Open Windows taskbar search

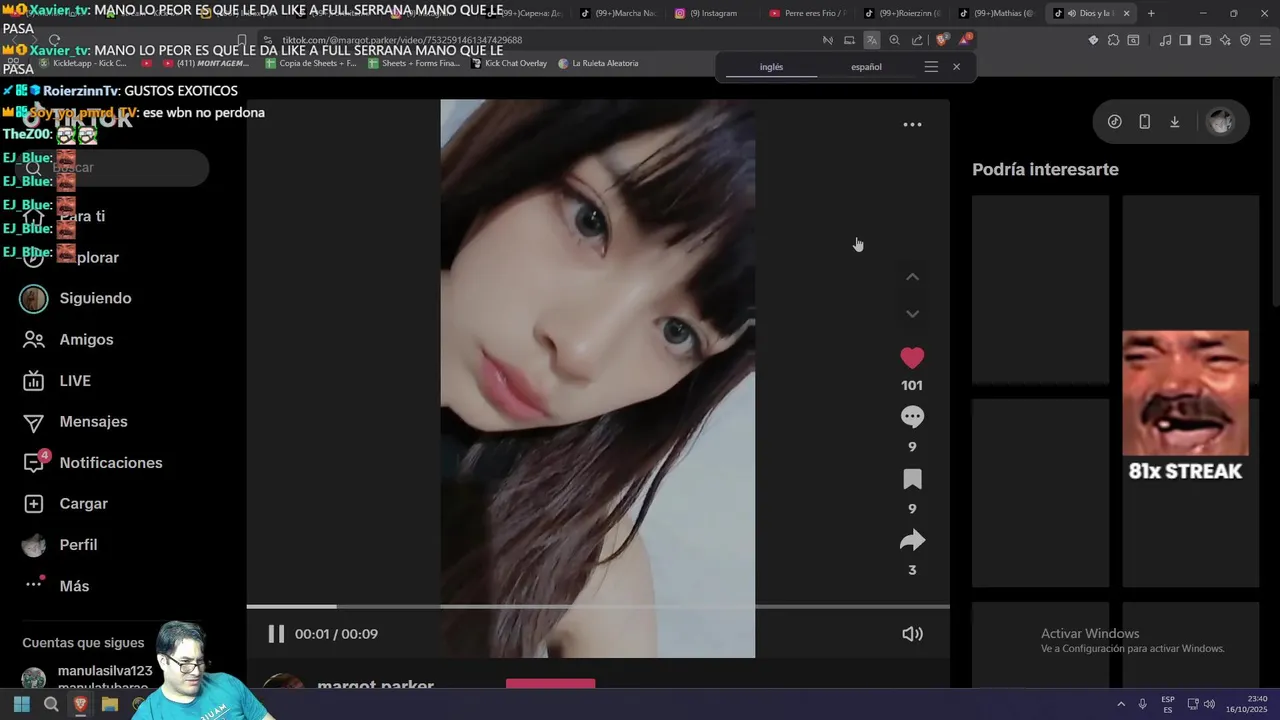pyautogui.click(x=51, y=705)
